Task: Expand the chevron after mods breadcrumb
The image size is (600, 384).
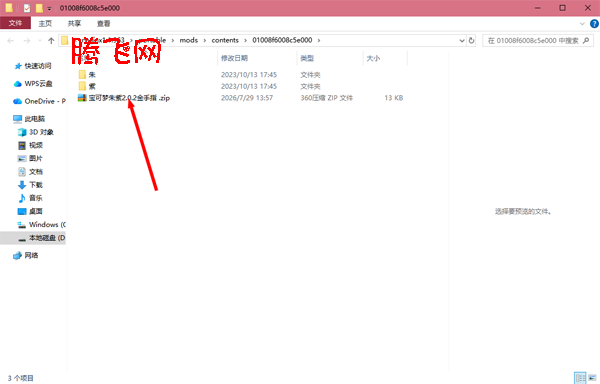Action: click(205, 40)
